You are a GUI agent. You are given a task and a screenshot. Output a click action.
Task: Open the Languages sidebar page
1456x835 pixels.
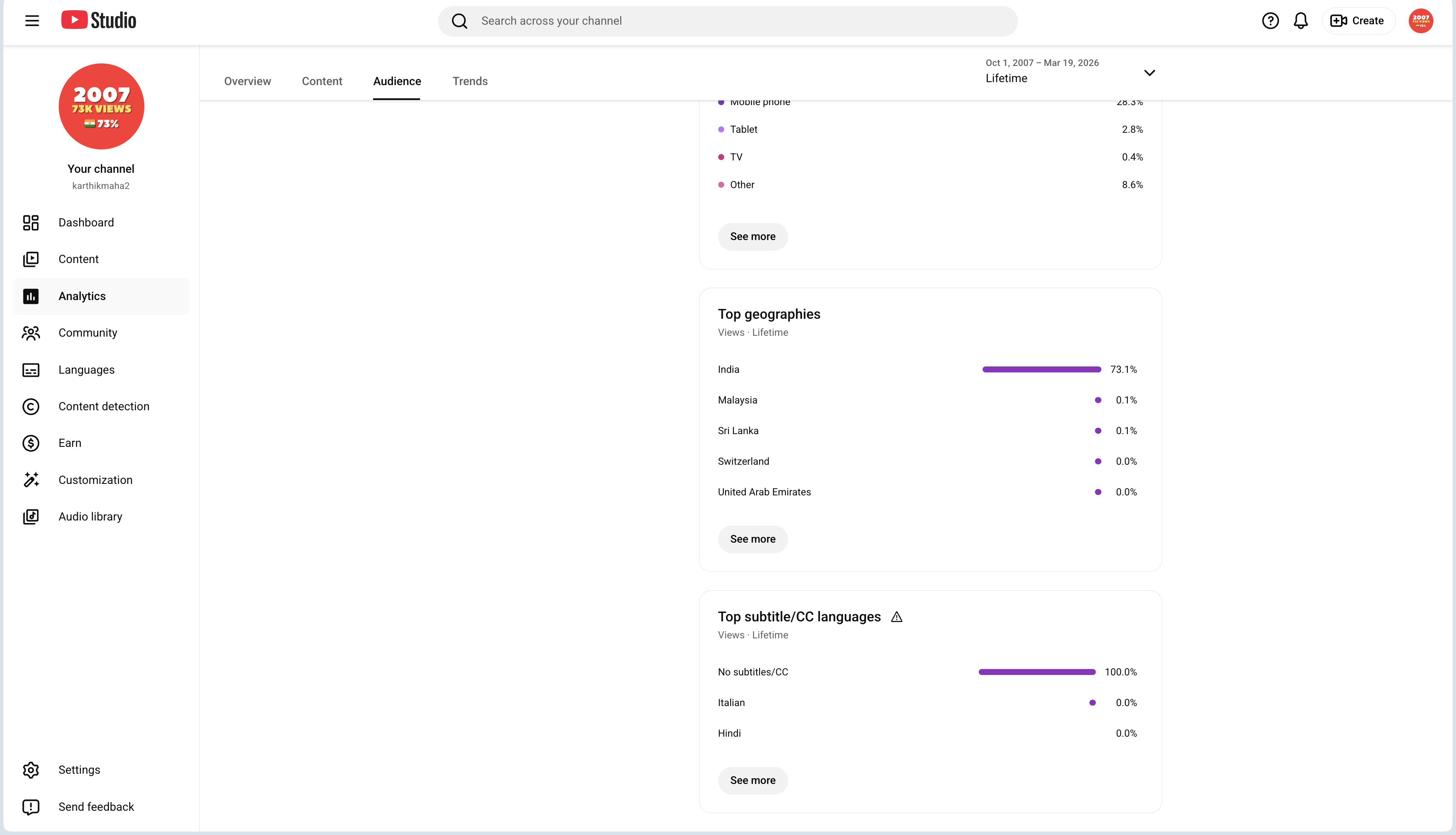(101, 370)
